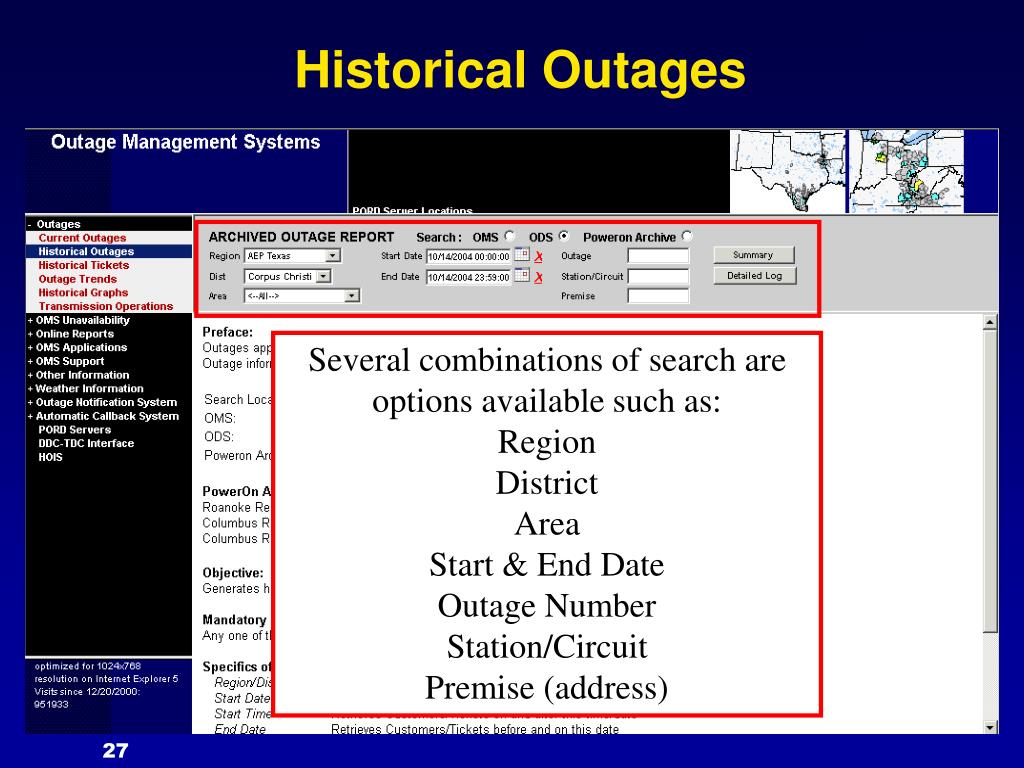Viewport: 1024px width, 768px height.
Task: Click the Ohio region server map thumbnail
Action: tap(906, 171)
